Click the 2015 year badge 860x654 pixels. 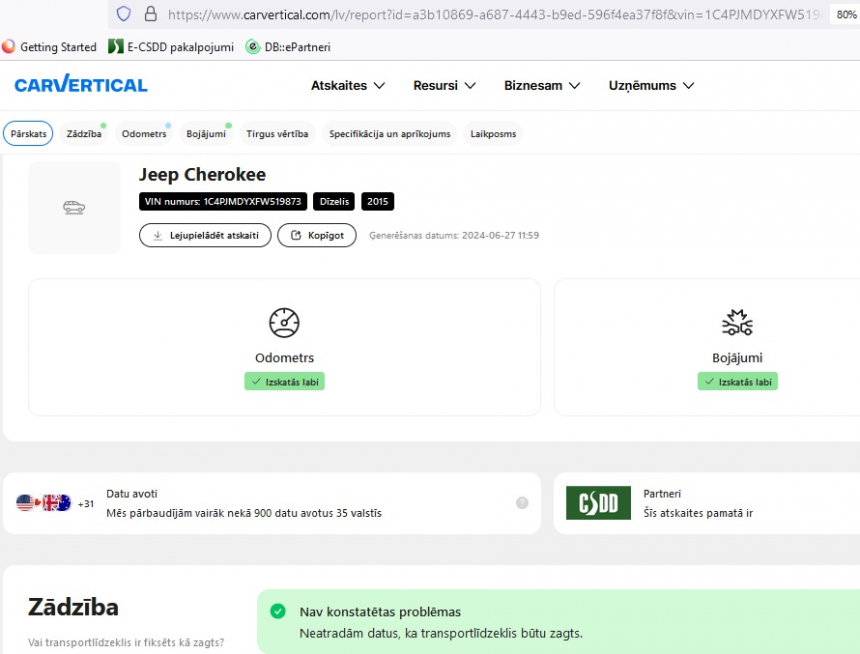377,201
